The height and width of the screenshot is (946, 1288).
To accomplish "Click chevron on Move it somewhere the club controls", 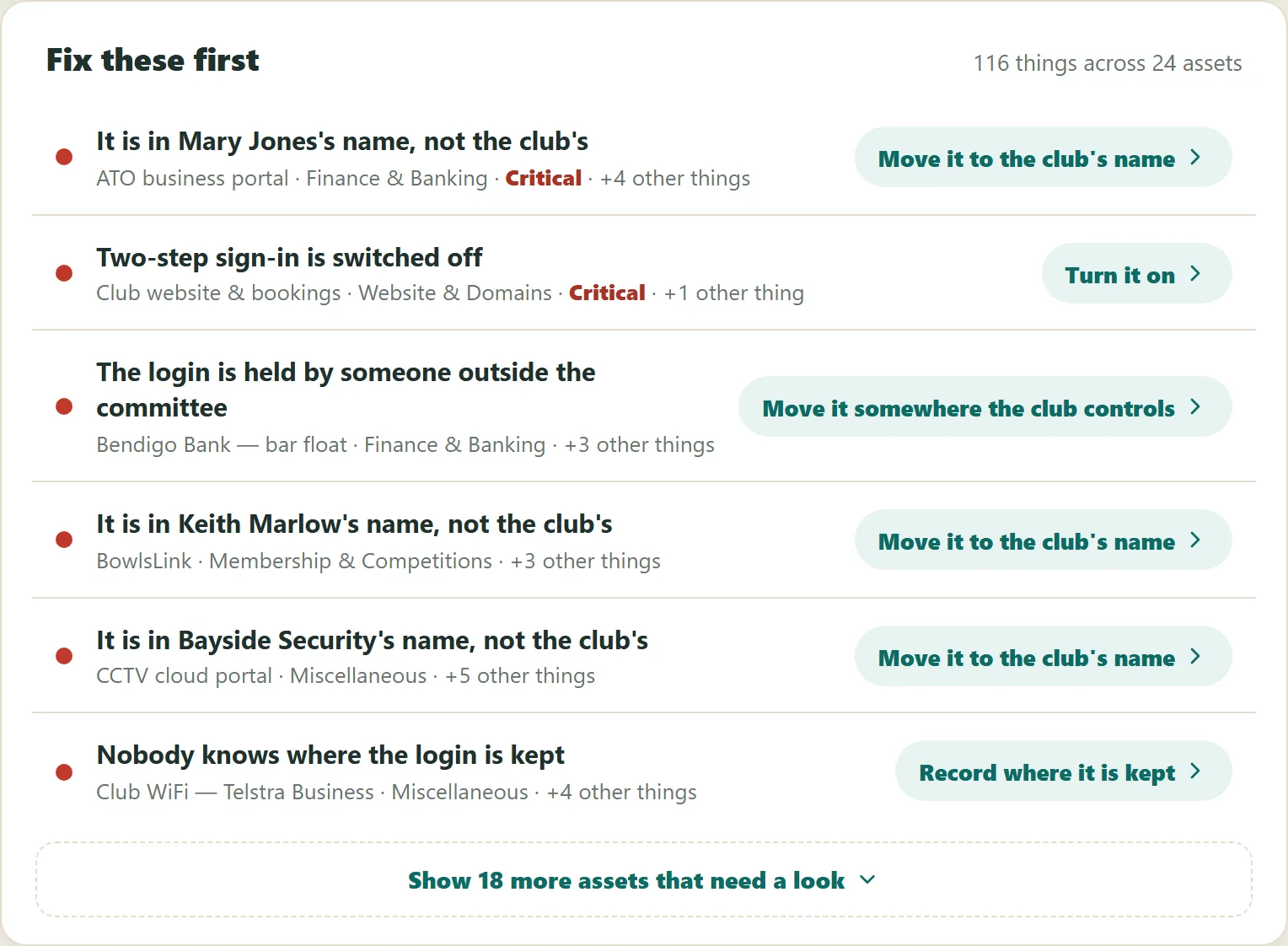I will coord(1195,407).
